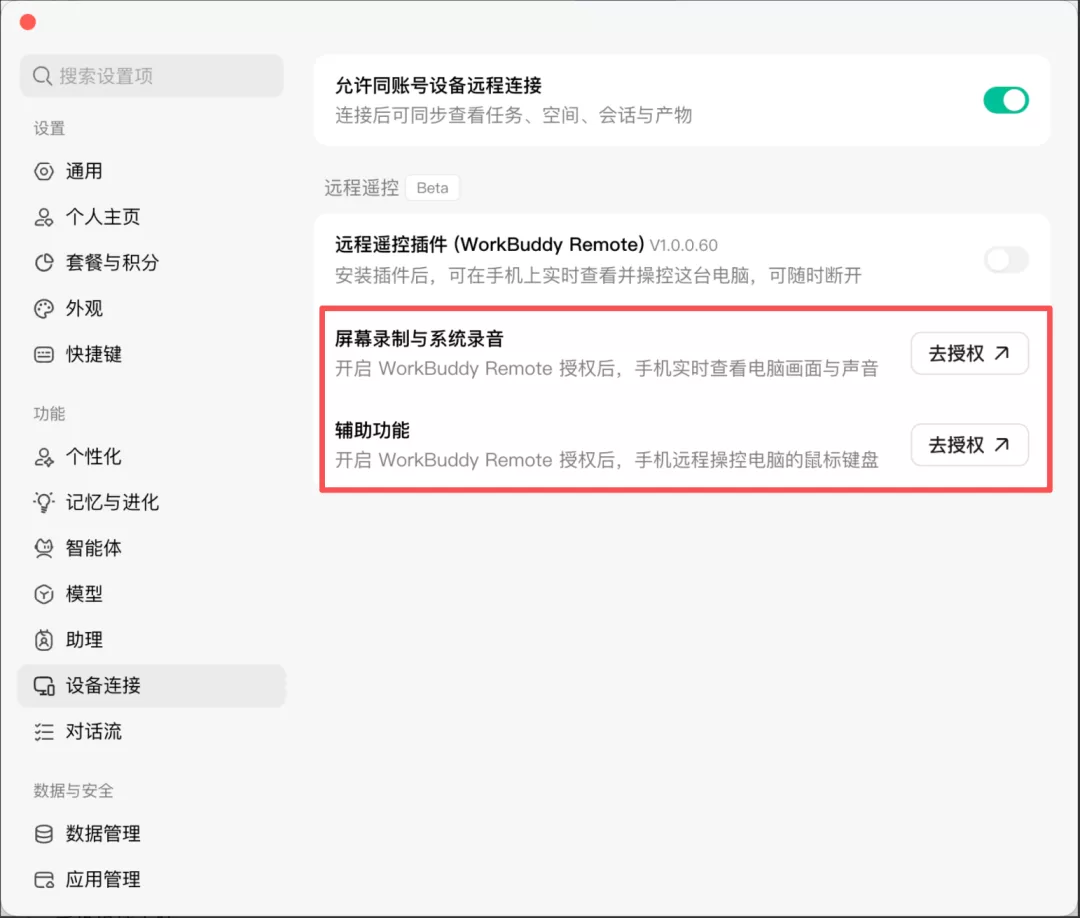Click the 辅助功能 title text
Viewport: 1080px width, 918px height.
373,430
